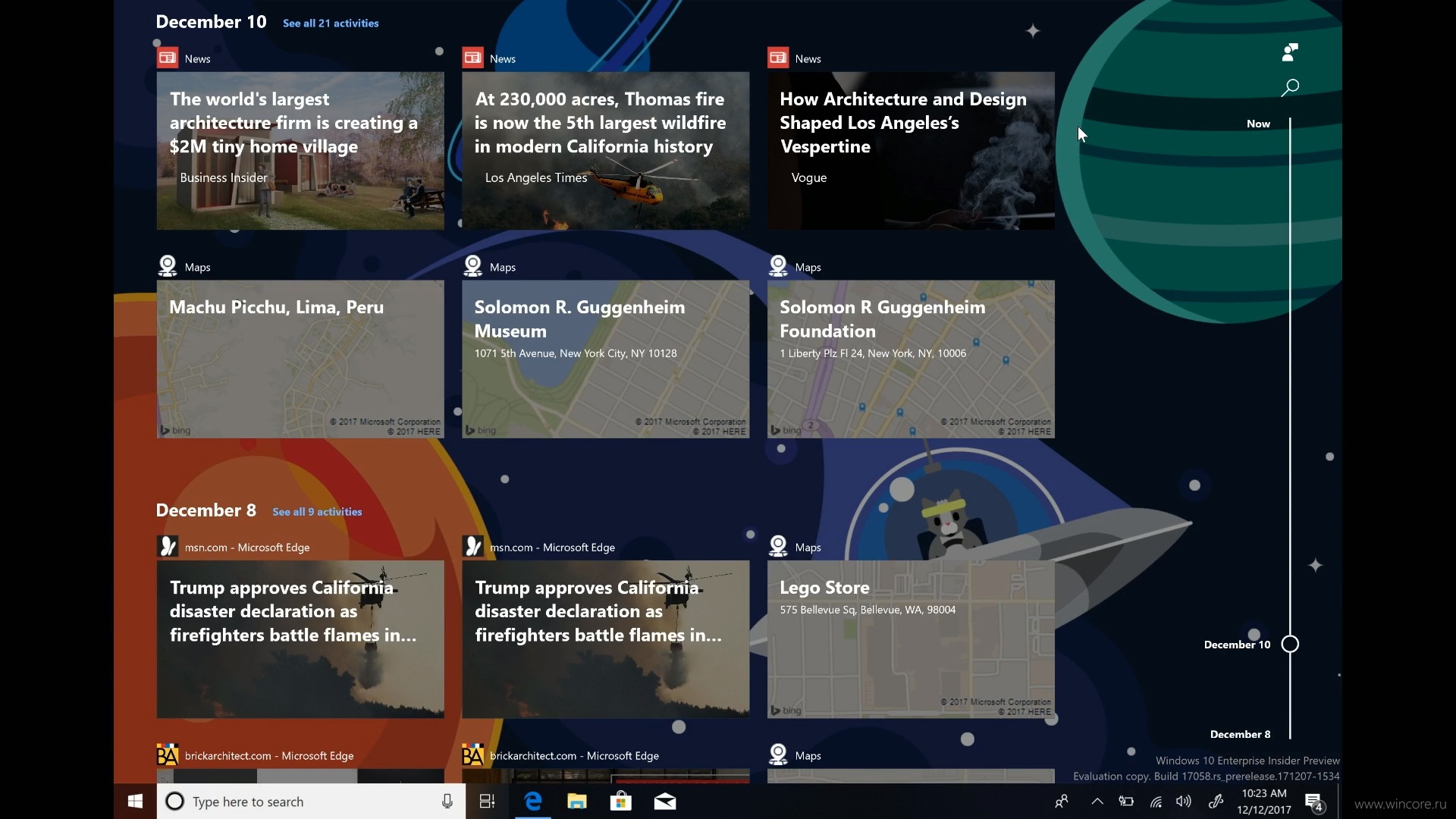Open Action Center notifications icon
The width and height of the screenshot is (1456, 819).
click(1315, 802)
